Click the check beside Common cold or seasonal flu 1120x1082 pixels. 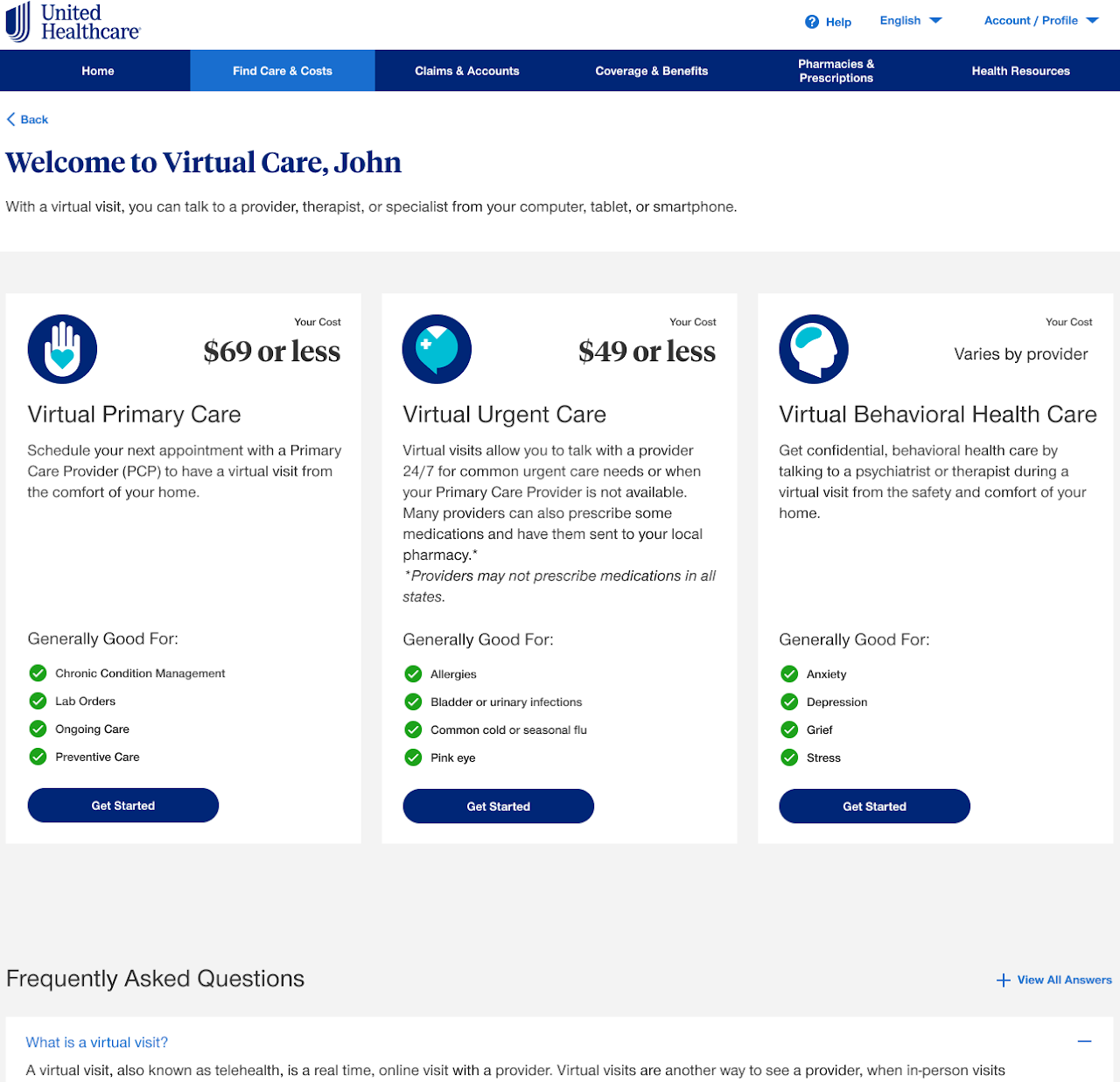(413, 729)
